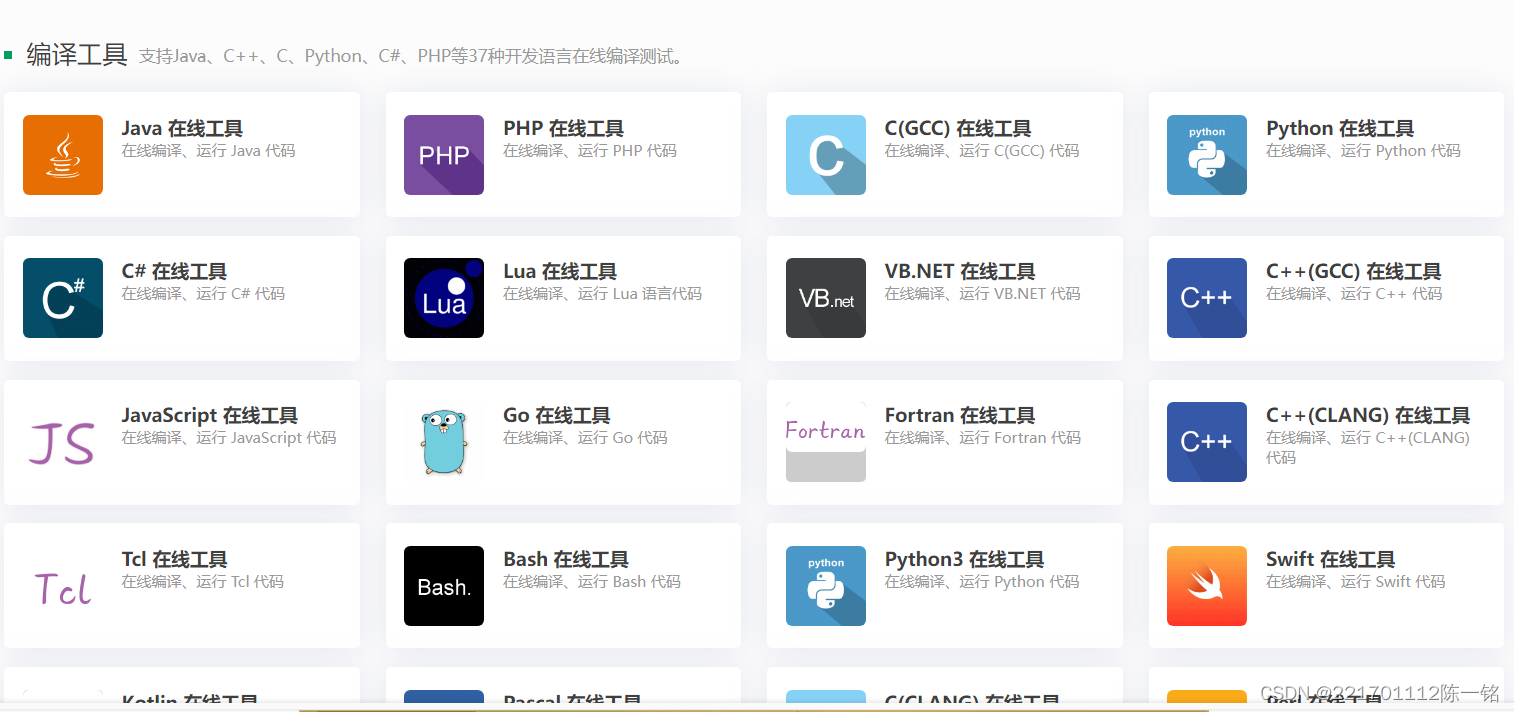This screenshot has height=712, width=1514.
Task: Click description 在线编译、运行 Go 代码
Action: [585, 438]
